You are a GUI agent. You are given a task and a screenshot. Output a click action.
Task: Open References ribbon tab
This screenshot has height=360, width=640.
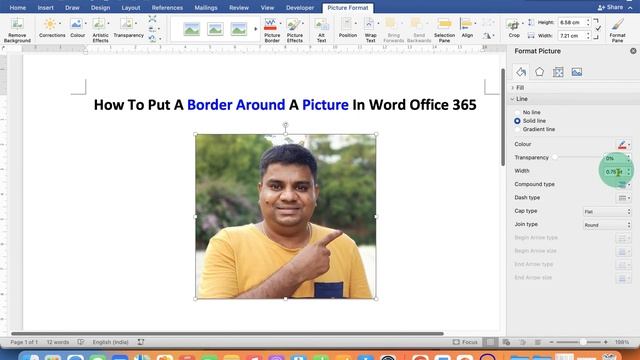click(x=167, y=8)
